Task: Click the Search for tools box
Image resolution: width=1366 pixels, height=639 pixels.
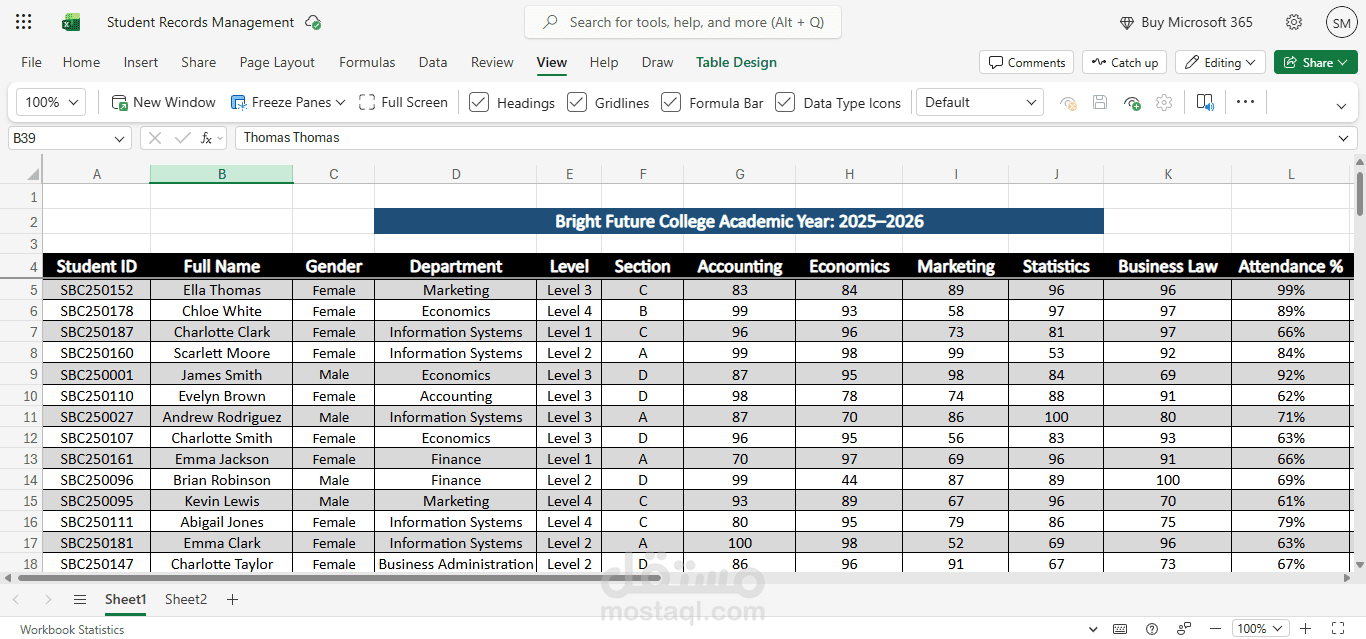Action: (683, 22)
